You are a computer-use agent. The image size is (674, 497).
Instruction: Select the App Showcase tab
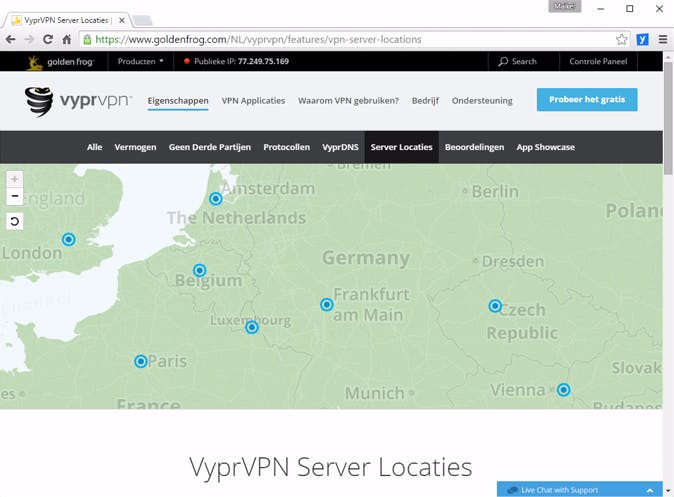[x=545, y=147]
